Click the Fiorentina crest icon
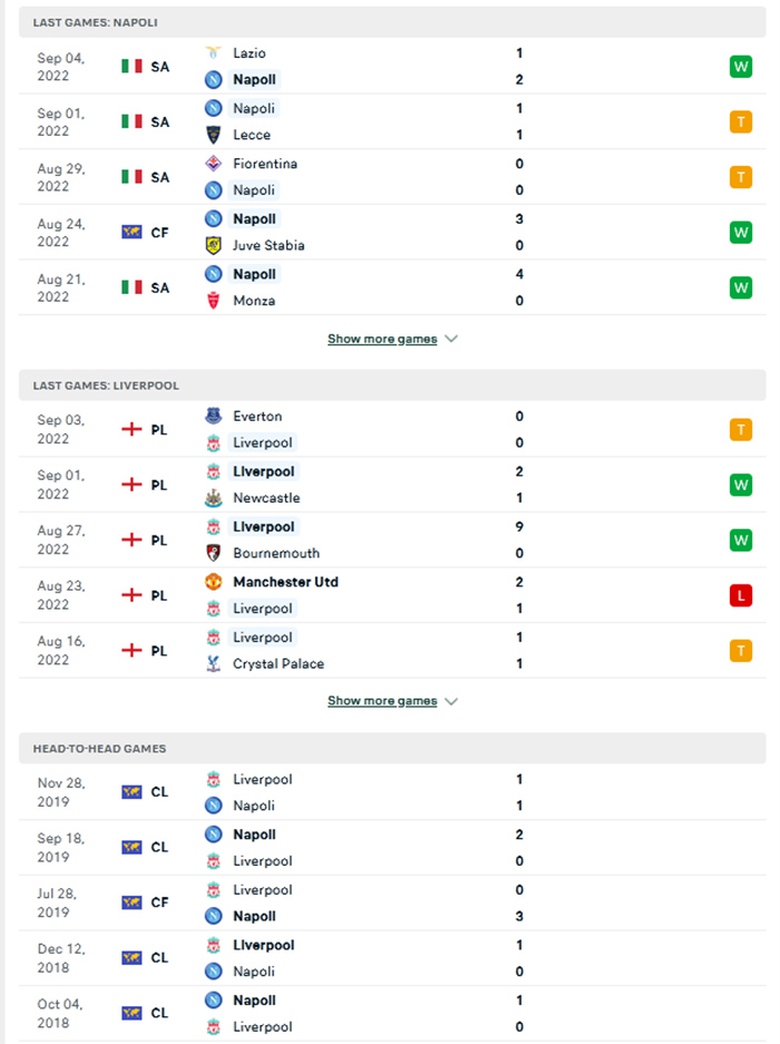This screenshot has height=1044, width=780. 213,163
